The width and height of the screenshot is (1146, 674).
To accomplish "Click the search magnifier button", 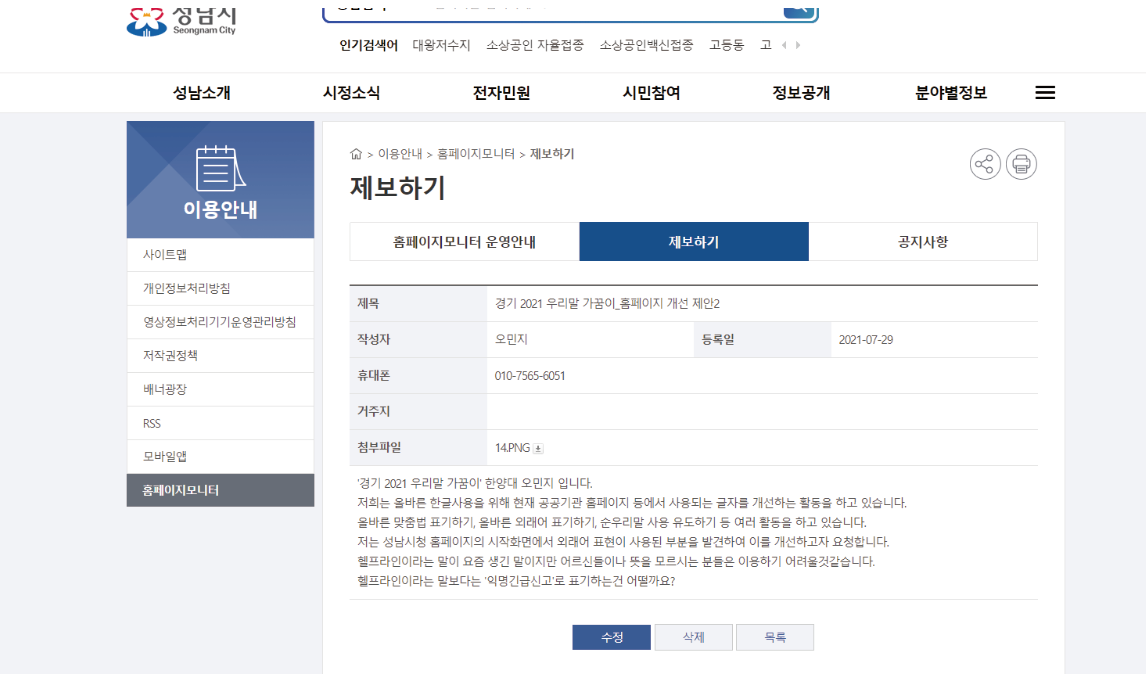I will [x=799, y=9].
